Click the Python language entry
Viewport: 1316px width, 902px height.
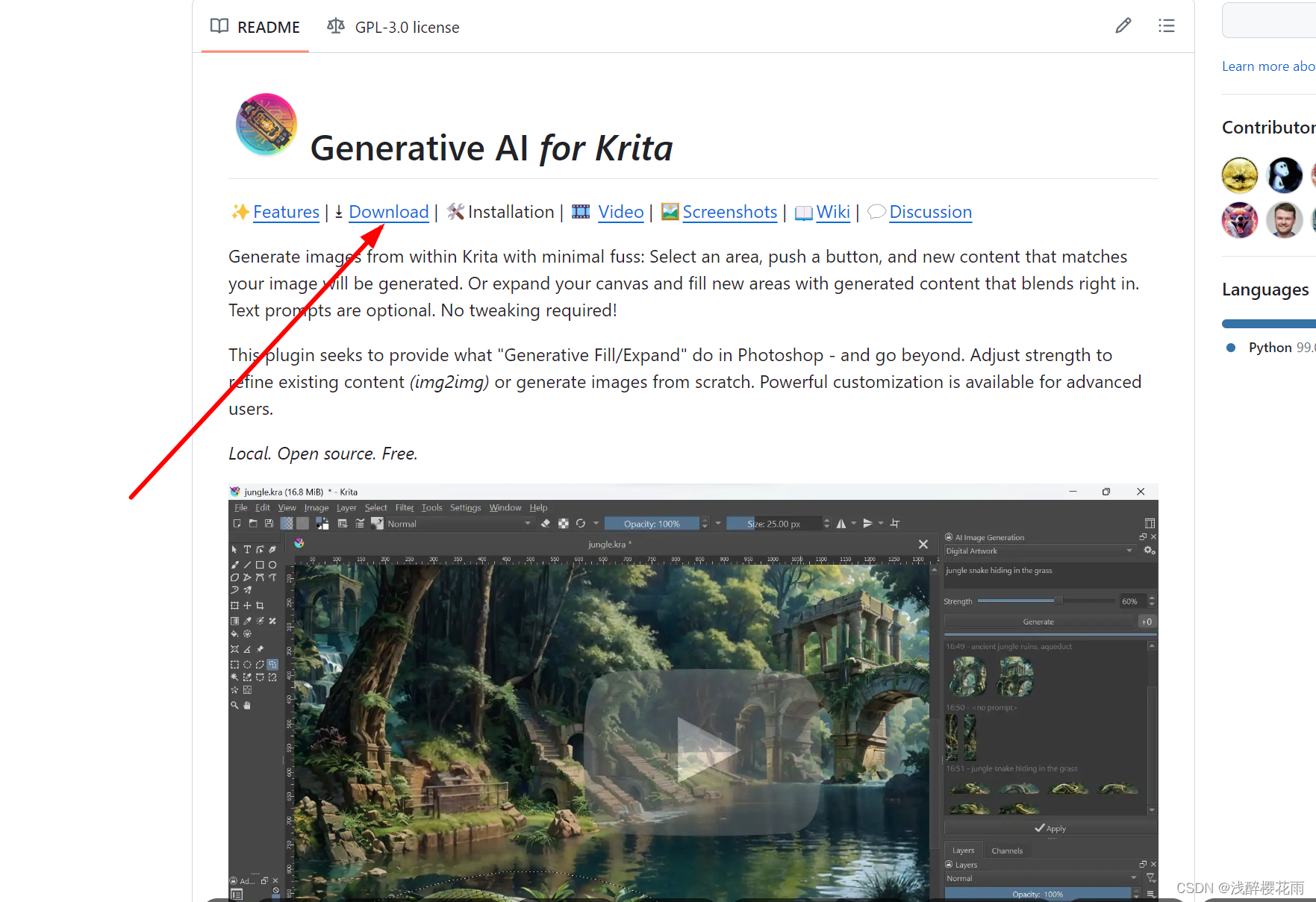pyautogui.click(x=1270, y=348)
